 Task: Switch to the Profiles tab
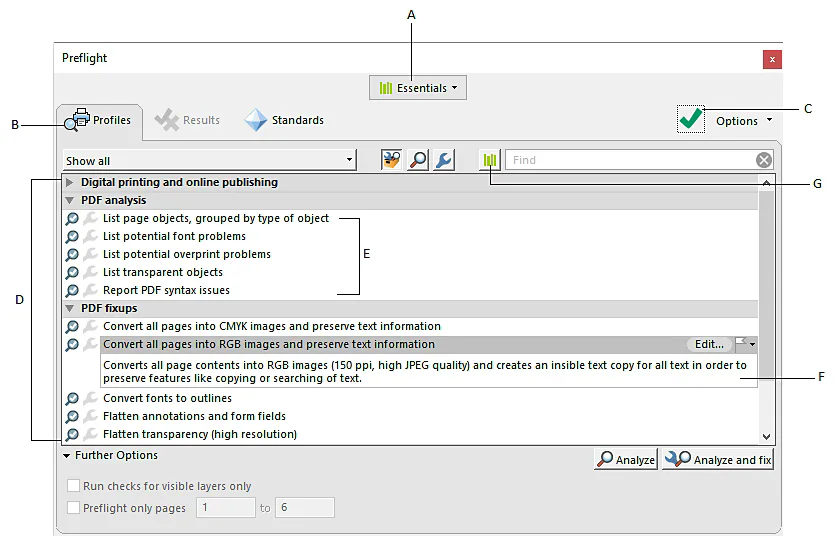tap(99, 121)
